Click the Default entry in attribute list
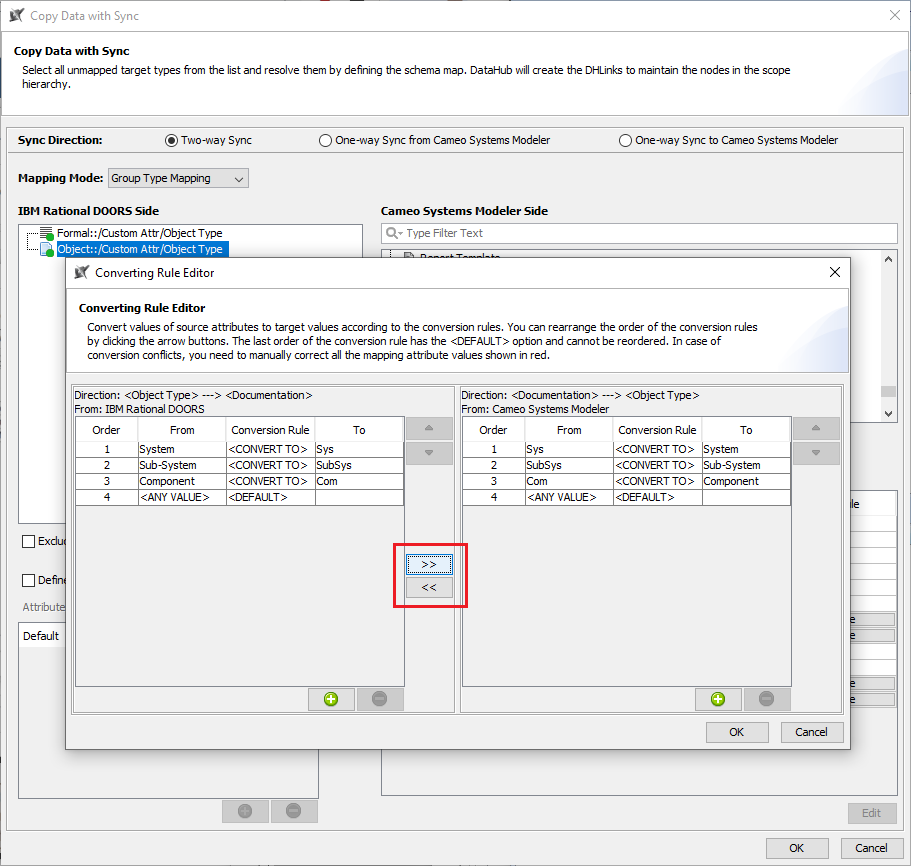The height and width of the screenshot is (866, 911). (41, 636)
